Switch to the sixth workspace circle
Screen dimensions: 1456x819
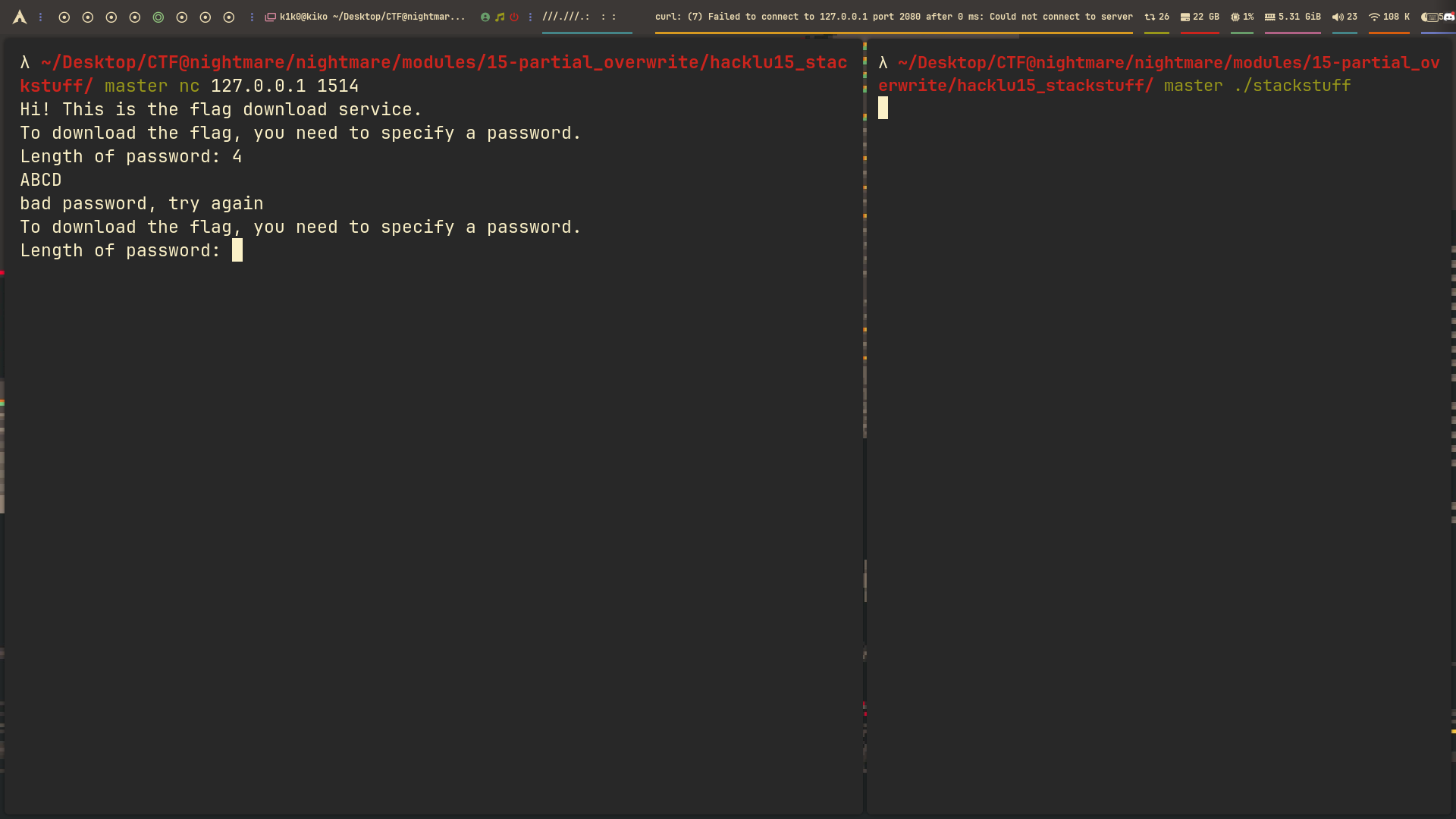182,17
